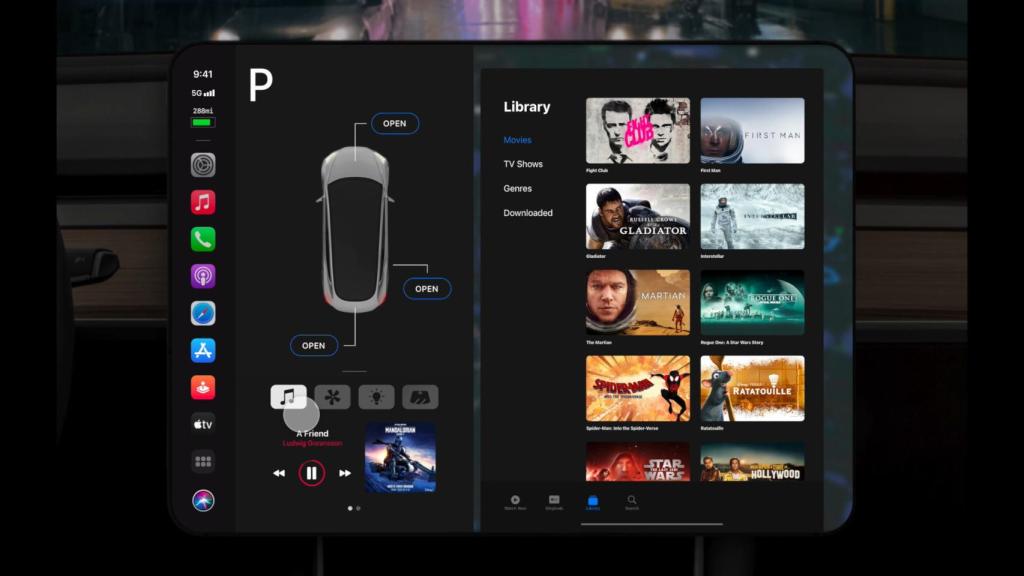The image size is (1024, 576).
Task: Open the Downloaded section
Action: point(528,212)
